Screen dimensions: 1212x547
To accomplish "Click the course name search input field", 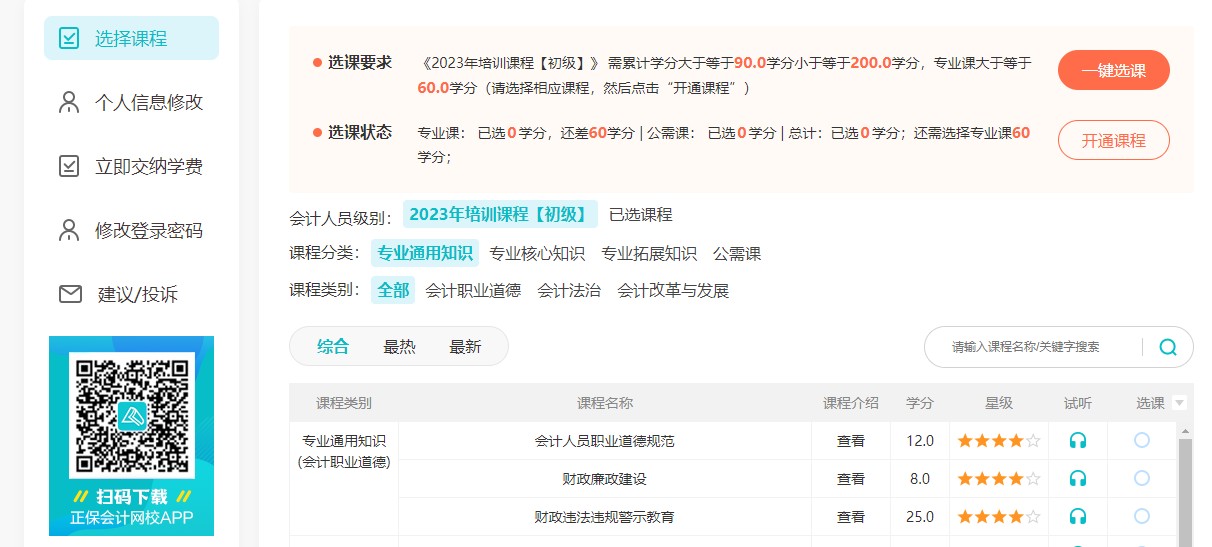I will (x=1030, y=347).
